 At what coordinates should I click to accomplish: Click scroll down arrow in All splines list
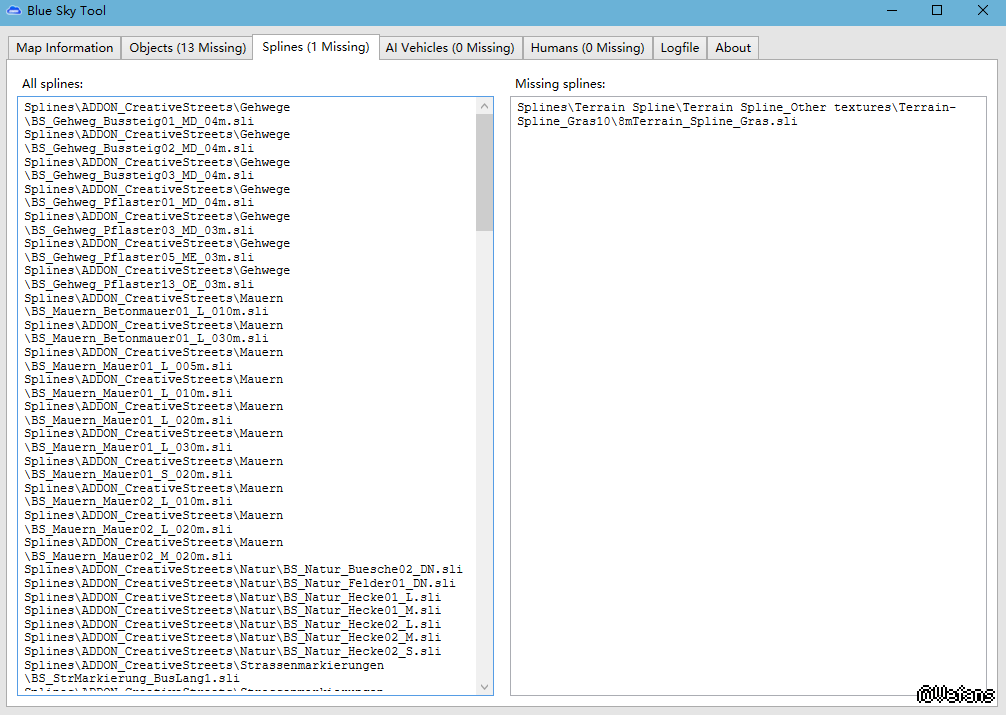click(x=485, y=687)
